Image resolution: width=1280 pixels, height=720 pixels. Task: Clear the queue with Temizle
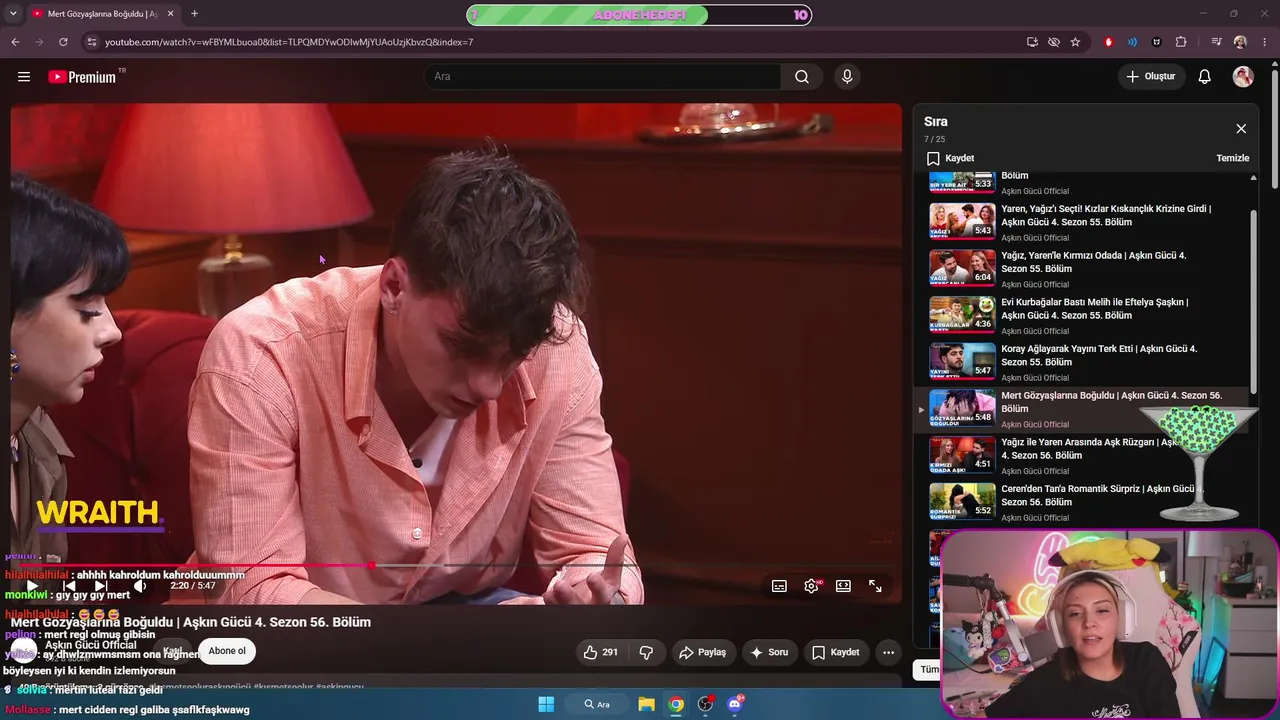1233,158
